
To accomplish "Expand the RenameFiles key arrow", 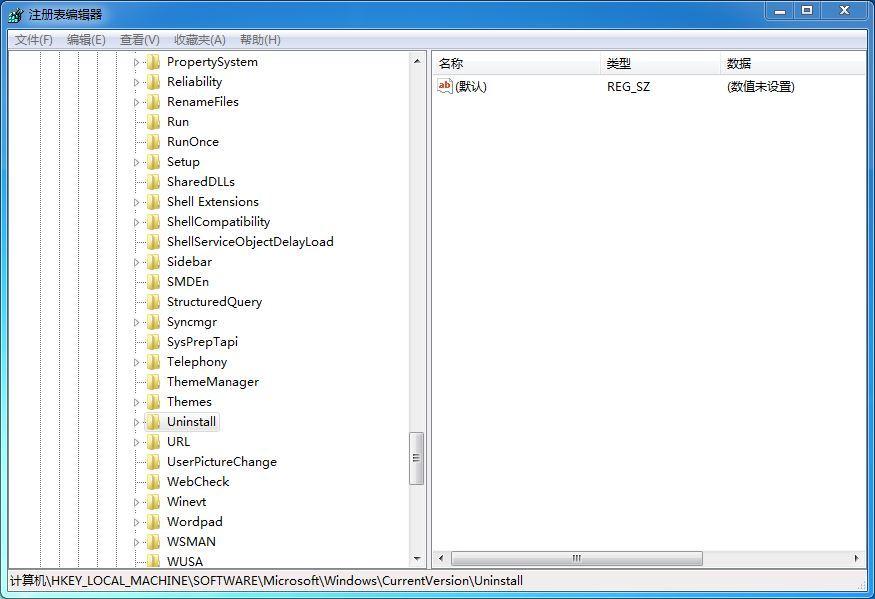I will [x=137, y=103].
